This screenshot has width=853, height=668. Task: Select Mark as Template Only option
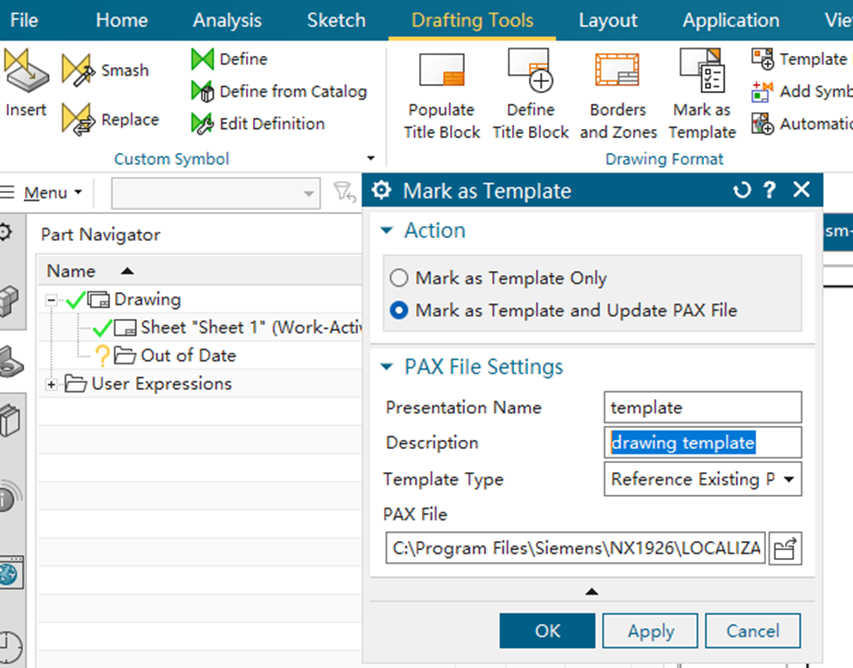pos(400,279)
